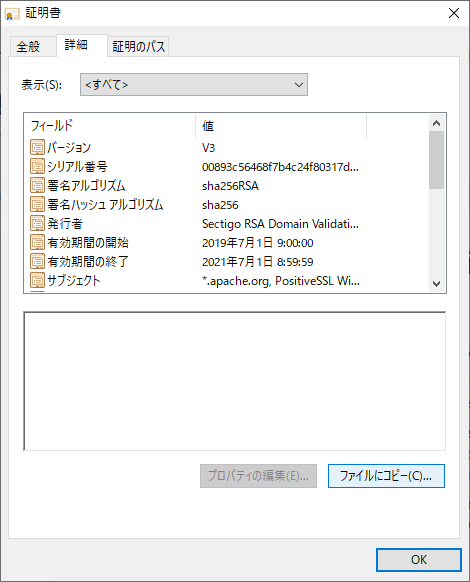The height and width of the screenshot is (582, 470).
Task: Click the Sectigo RSA Domain Validati... value
Action: tap(280, 224)
